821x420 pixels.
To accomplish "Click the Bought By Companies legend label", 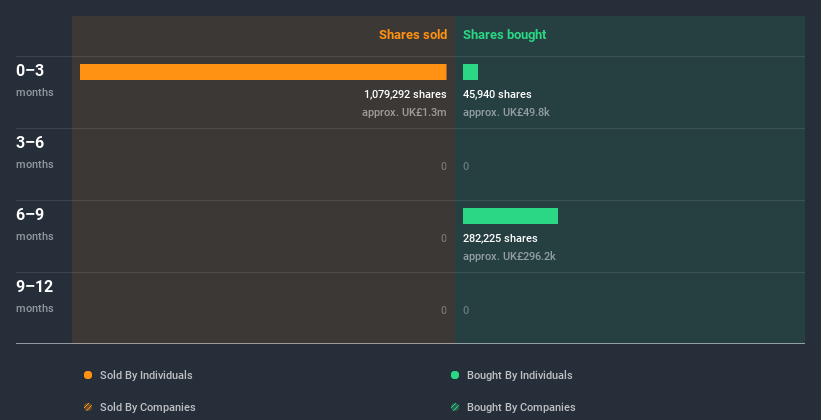I will pyautogui.click(x=521, y=407).
